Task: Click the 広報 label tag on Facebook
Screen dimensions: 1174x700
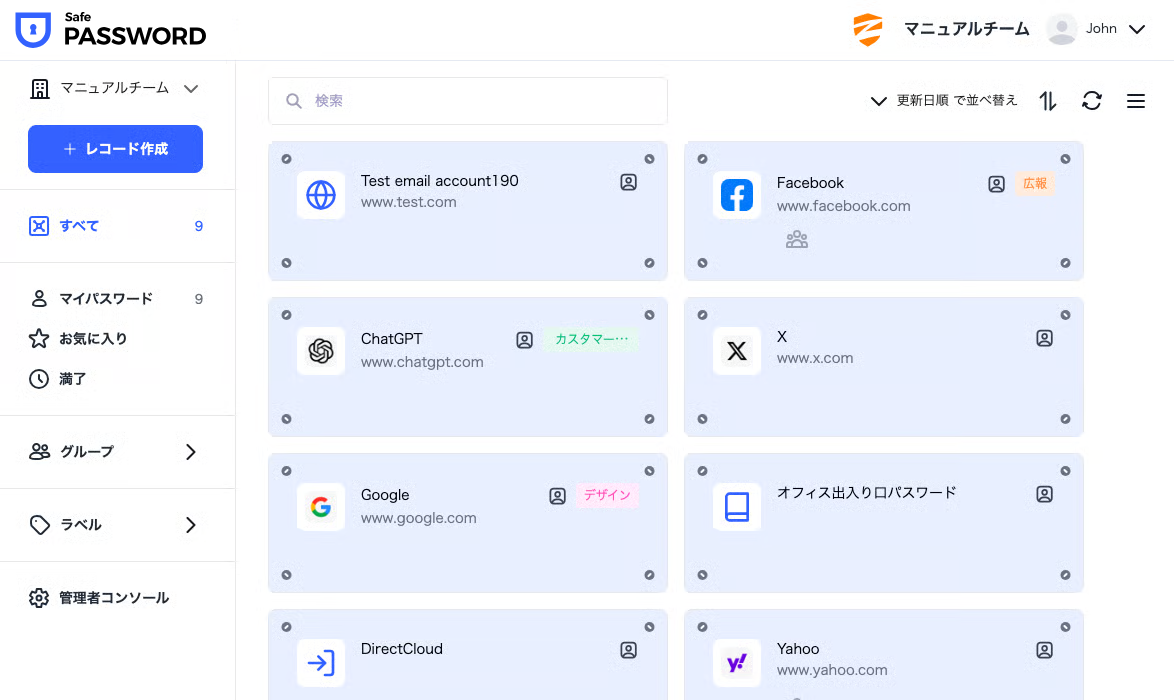Action: click(x=1035, y=184)
